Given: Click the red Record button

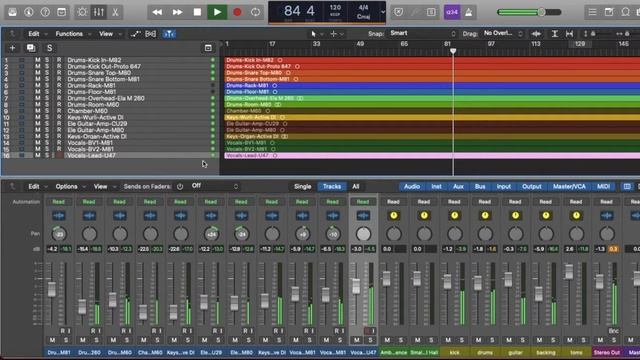Looking at the screenshot, I should pyautogui.click(x=237, y=12).
